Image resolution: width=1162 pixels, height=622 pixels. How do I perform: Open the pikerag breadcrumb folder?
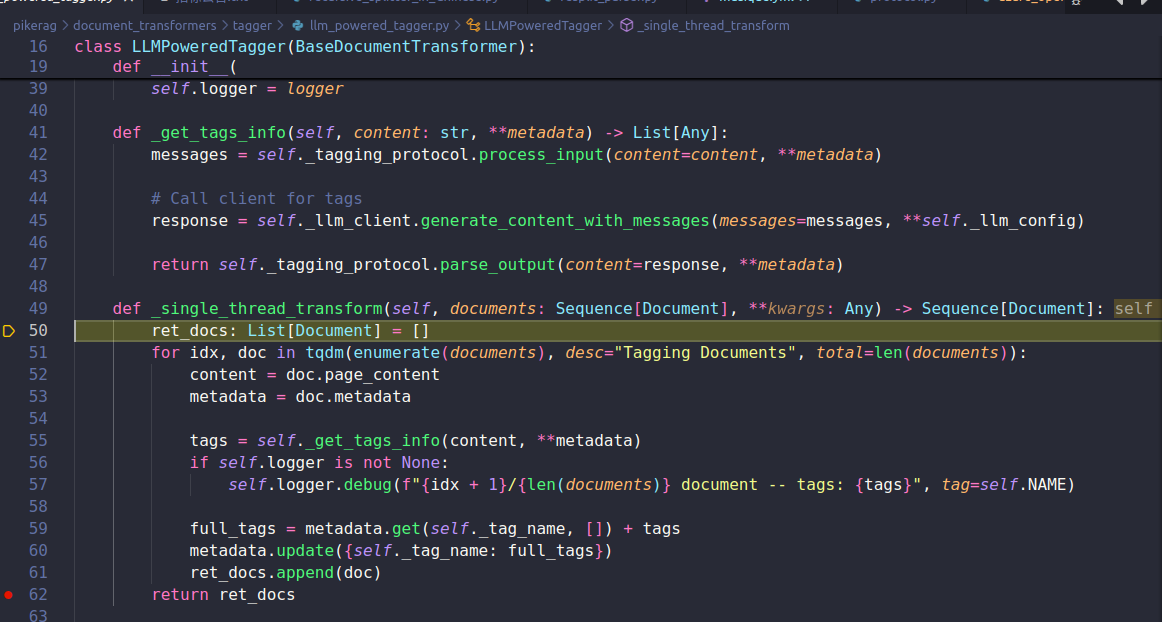point(34,25)
